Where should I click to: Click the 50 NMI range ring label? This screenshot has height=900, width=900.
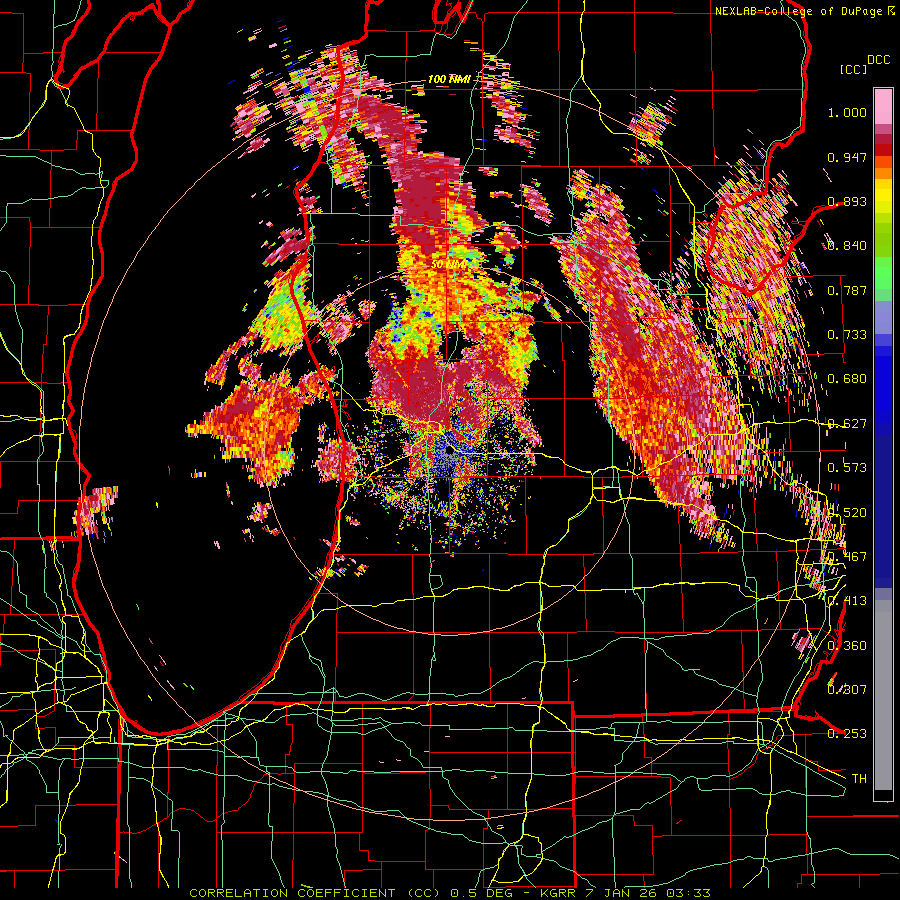[449, 265]
